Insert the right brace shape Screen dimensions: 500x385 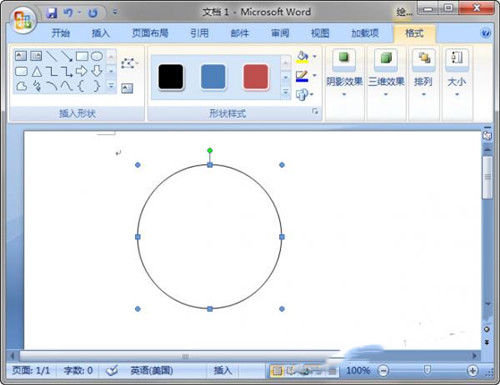[97, 86]
